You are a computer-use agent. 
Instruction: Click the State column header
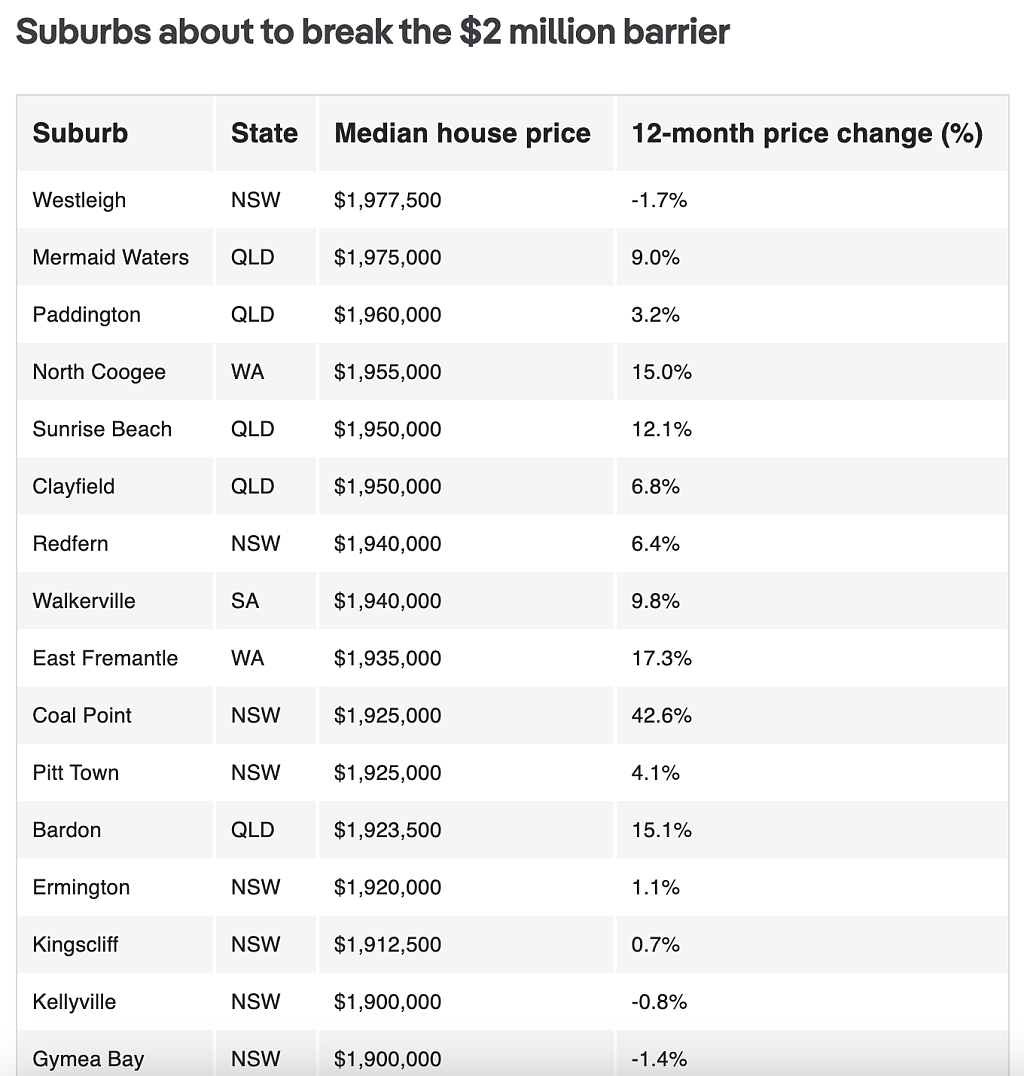[x=264, y=133]
